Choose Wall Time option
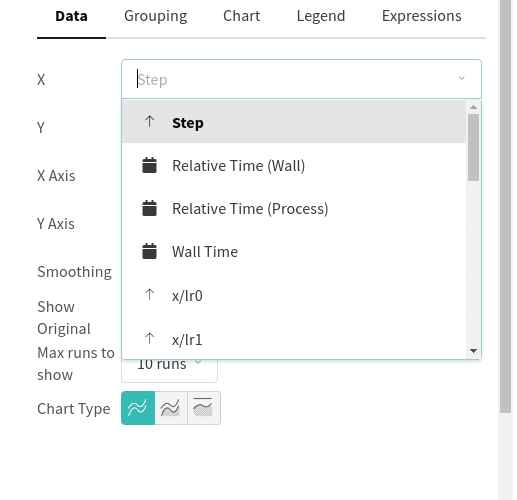Screen dimensions: 517x500 (294, 251)
